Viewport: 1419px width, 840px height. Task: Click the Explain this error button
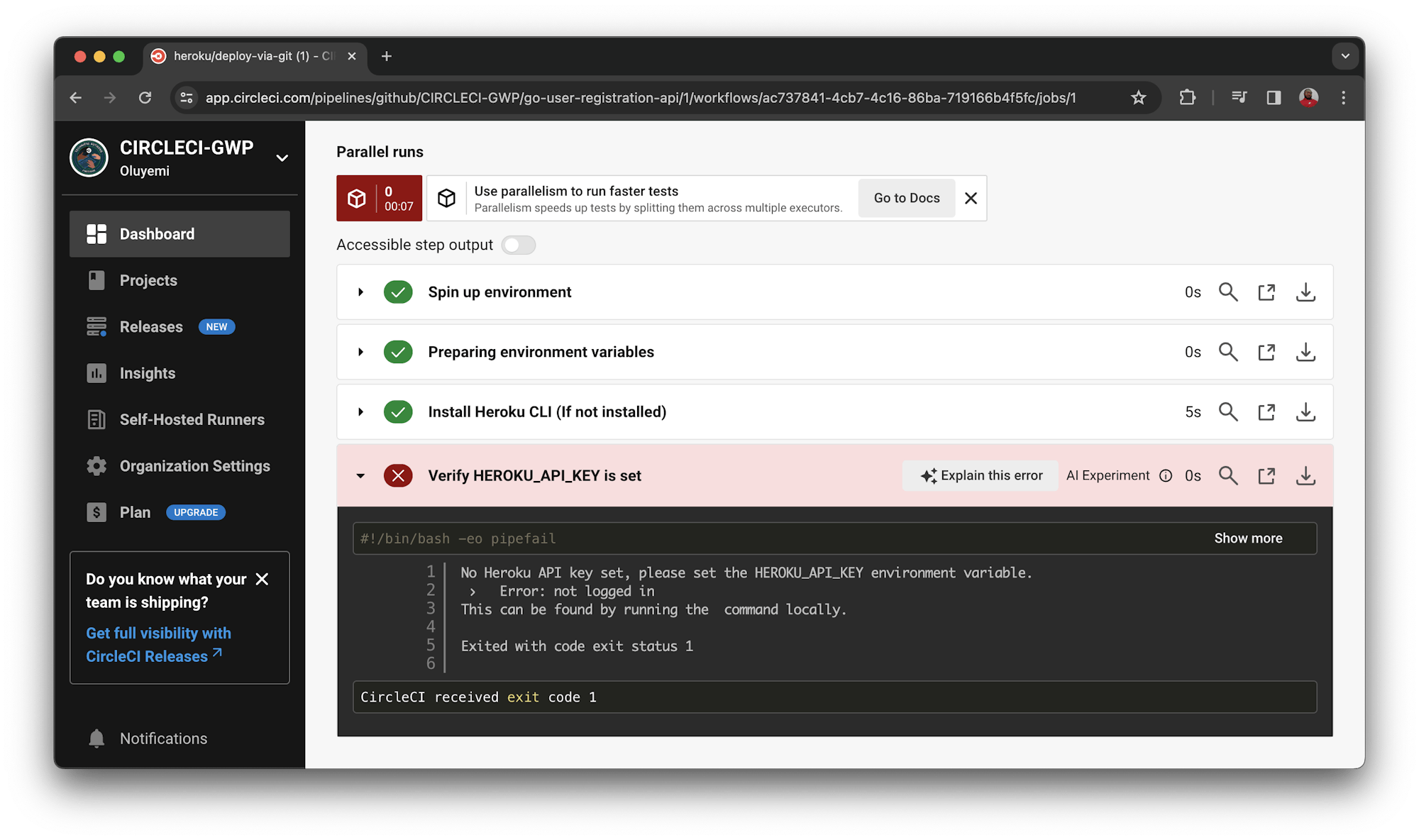[979, 475]
